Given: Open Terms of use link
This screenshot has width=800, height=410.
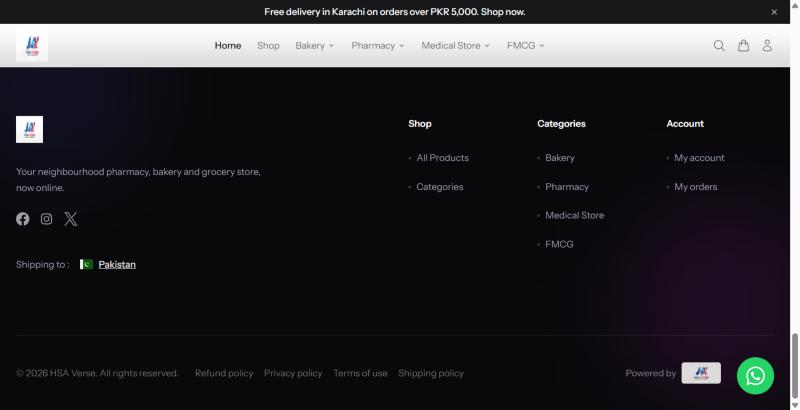Looking at the screenshot, I should (360, 373).
